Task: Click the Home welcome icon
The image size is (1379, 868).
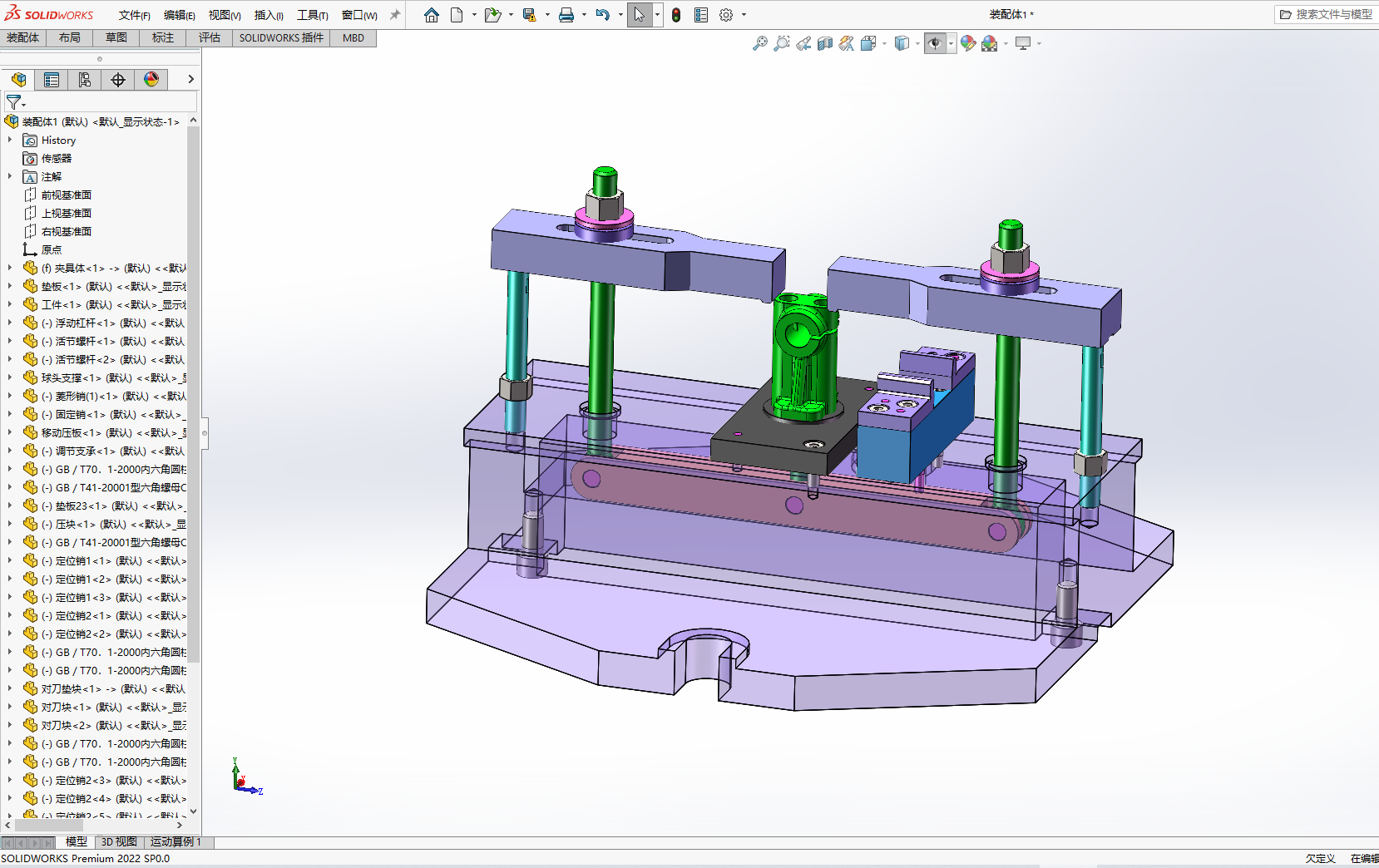Action: 432,15
